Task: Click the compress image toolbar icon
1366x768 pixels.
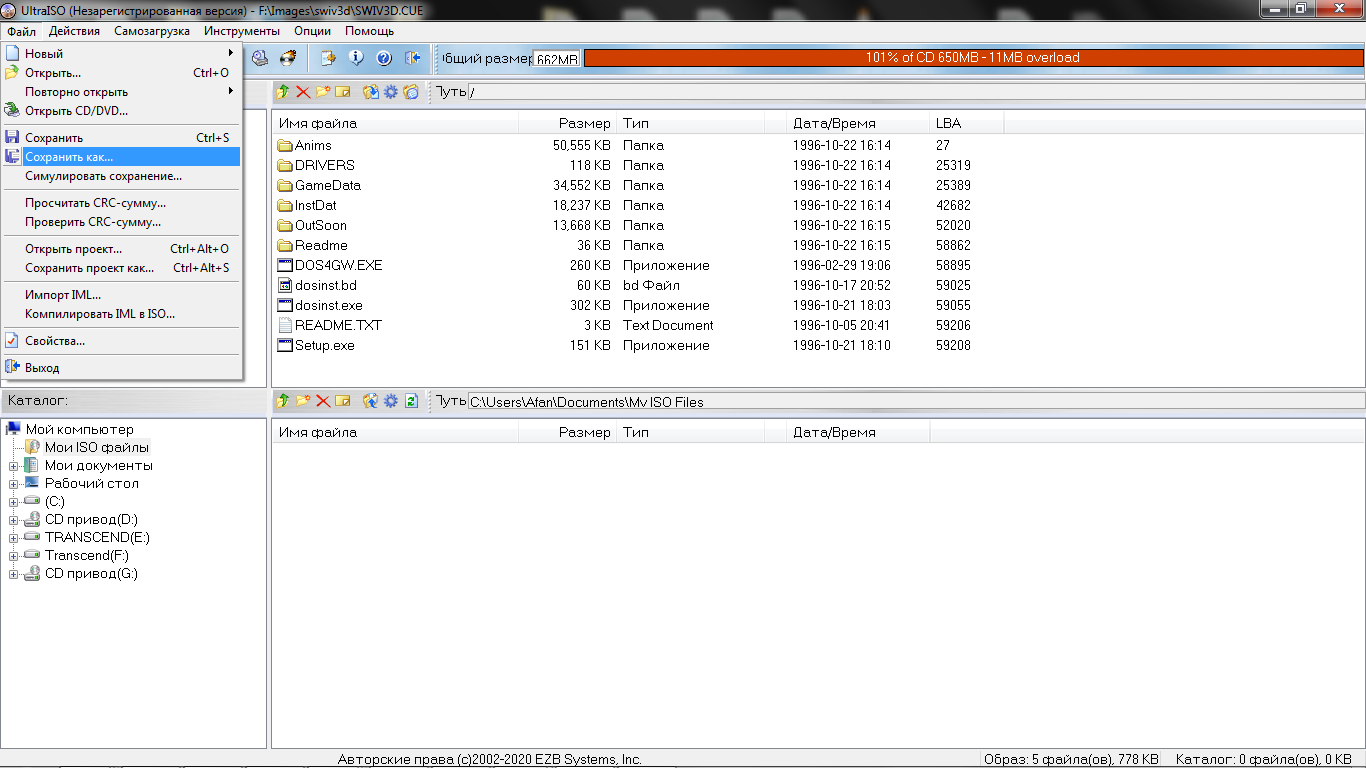Action: (327, 58)
